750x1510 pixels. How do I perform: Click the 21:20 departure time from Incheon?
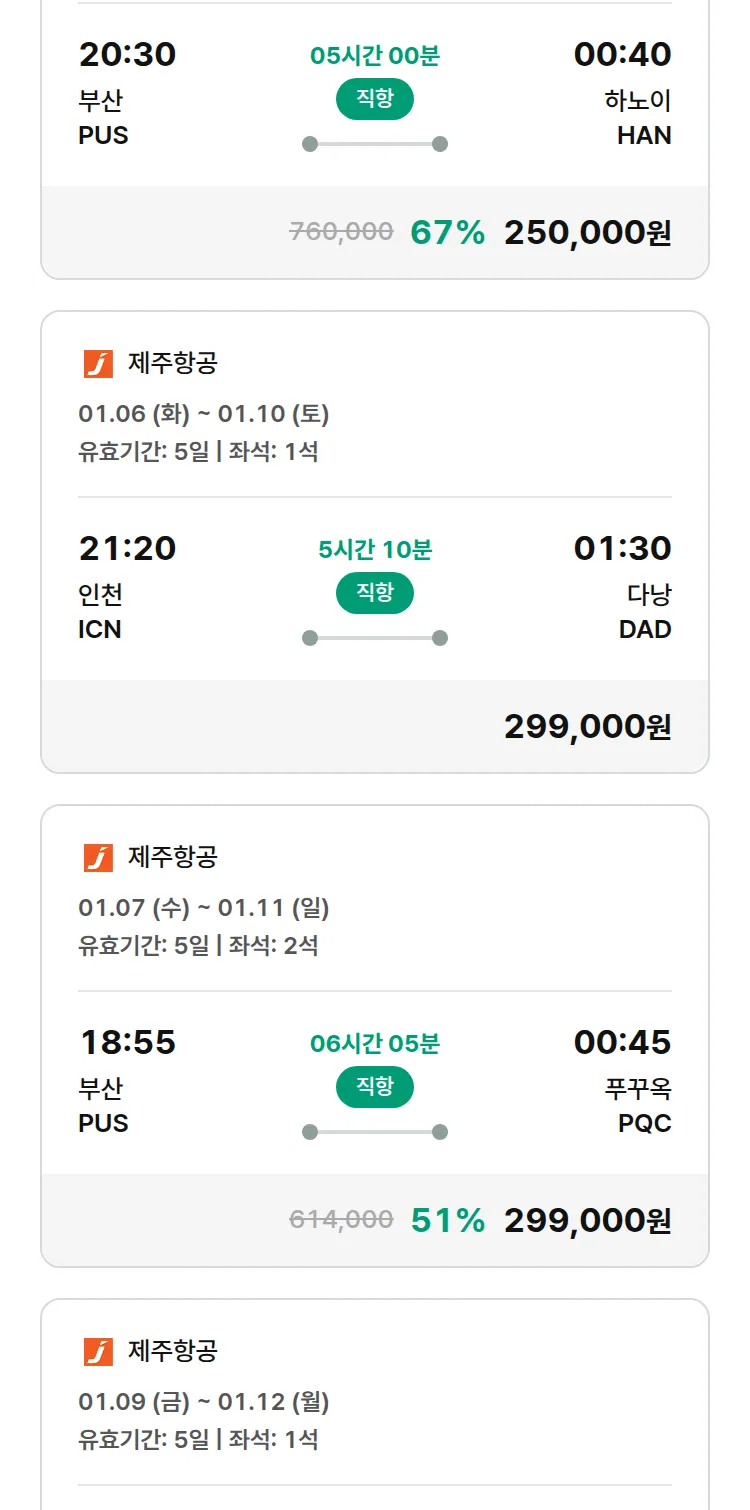click(x=127, y=548)
